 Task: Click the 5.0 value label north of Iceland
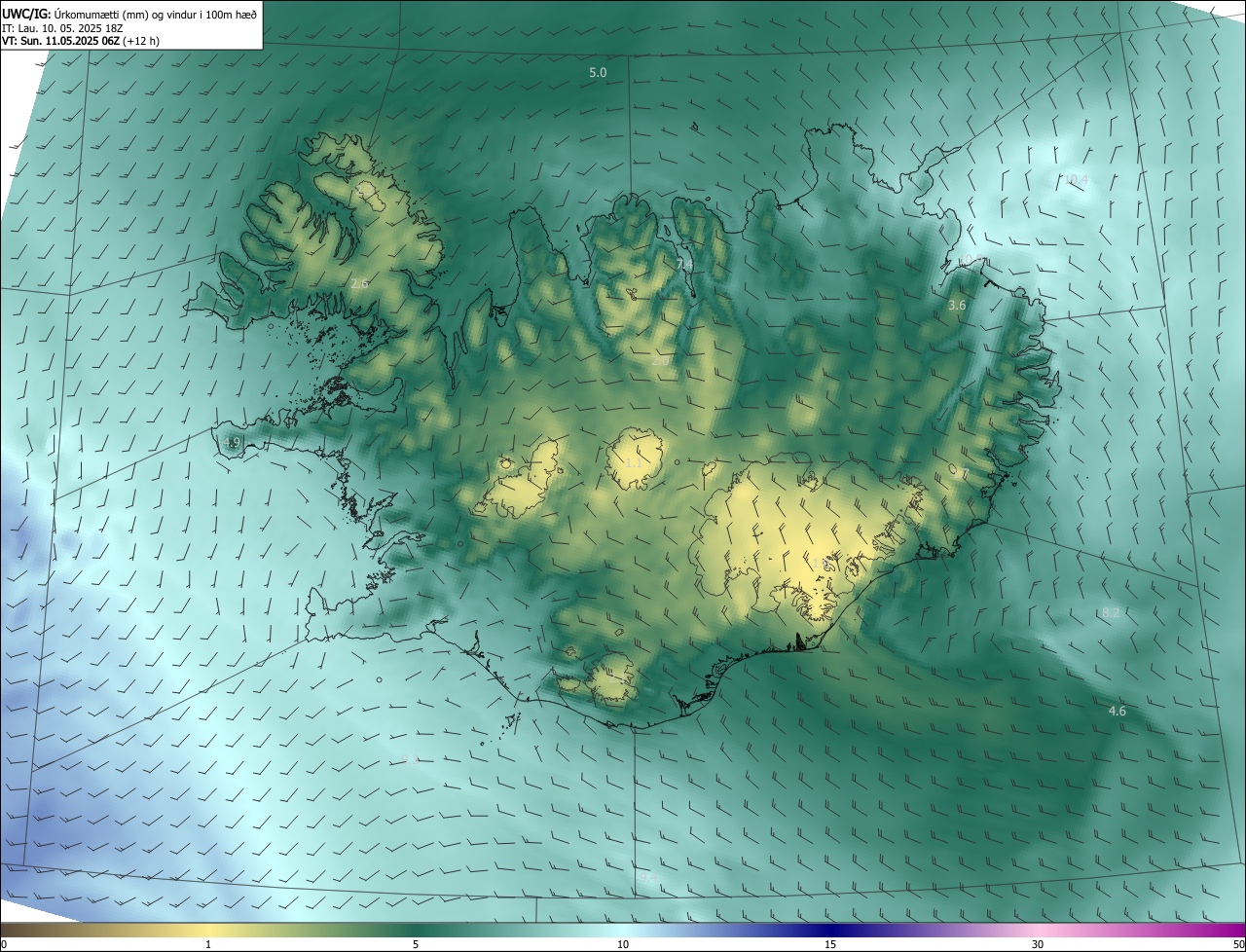click(598, 73)
